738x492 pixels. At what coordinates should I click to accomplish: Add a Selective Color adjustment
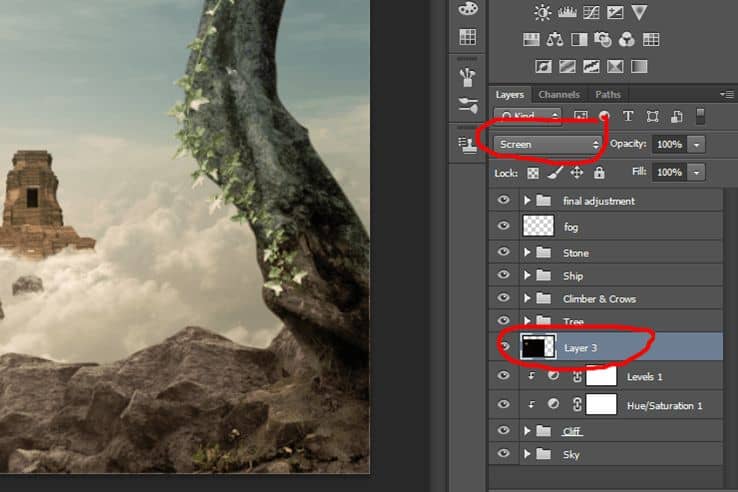coord(615,66)
